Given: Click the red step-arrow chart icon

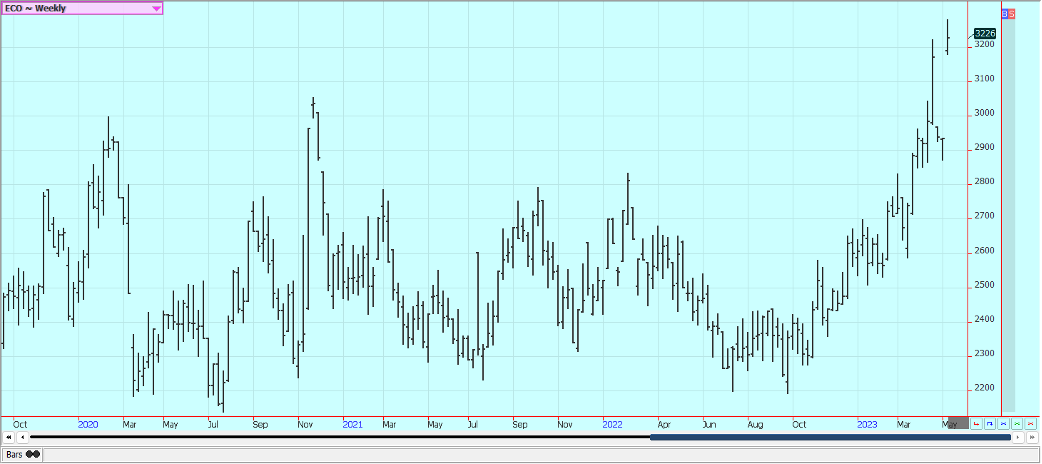Looking at the screenshot, I should (x=976, y=423).
